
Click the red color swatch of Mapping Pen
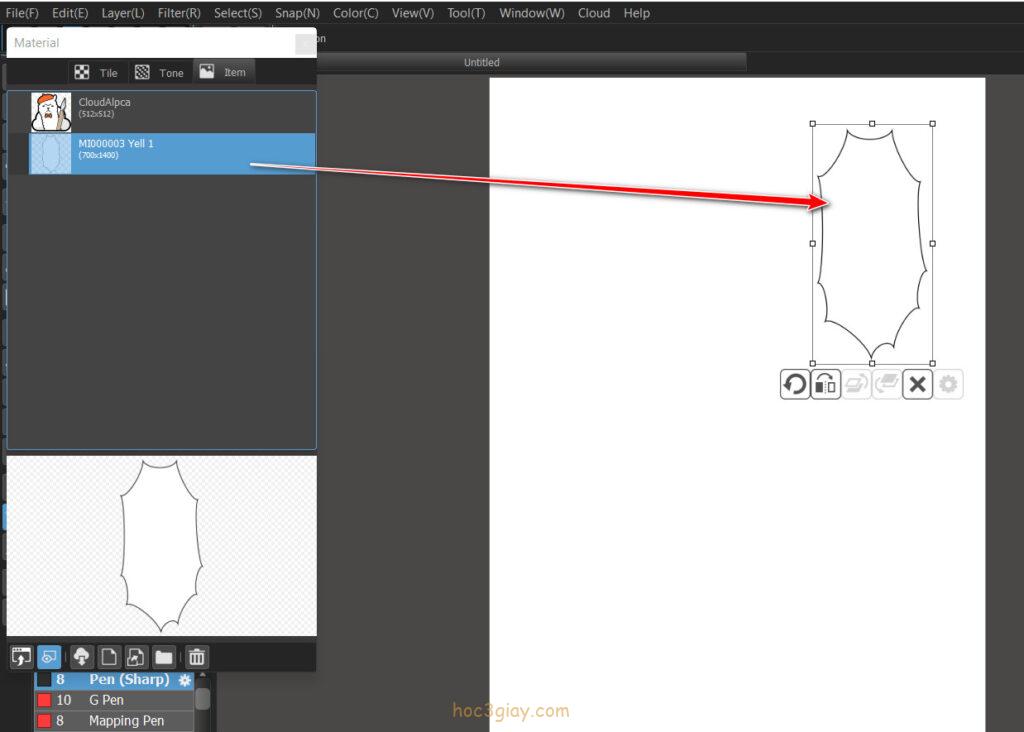44,721
